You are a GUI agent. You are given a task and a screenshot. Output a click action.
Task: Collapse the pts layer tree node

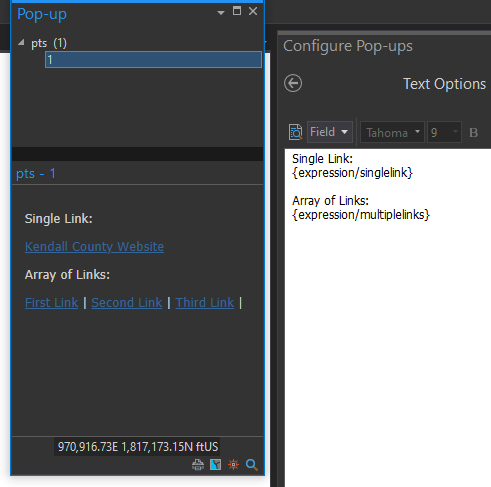click(21, 42)
